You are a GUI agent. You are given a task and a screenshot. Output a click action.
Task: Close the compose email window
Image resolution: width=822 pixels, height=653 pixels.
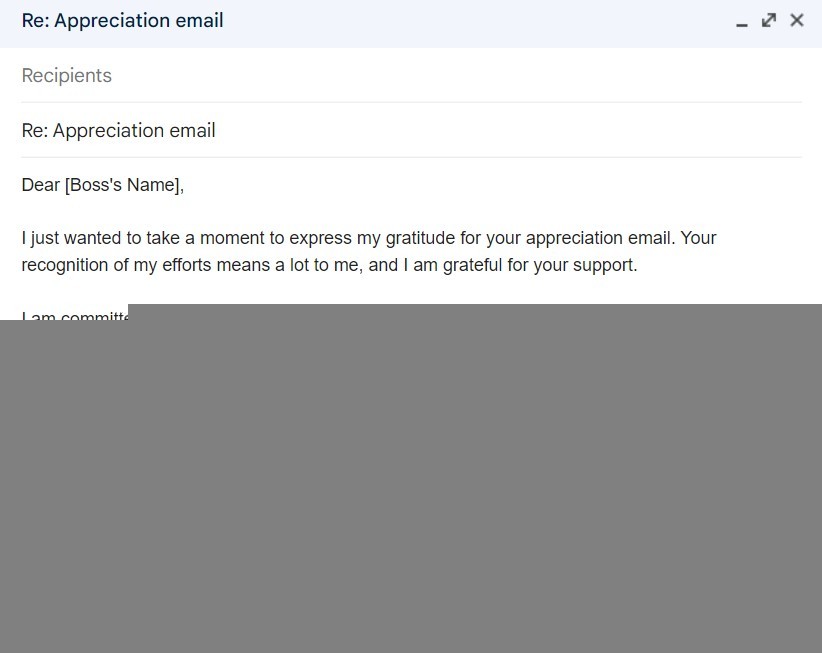pos(797,20)
